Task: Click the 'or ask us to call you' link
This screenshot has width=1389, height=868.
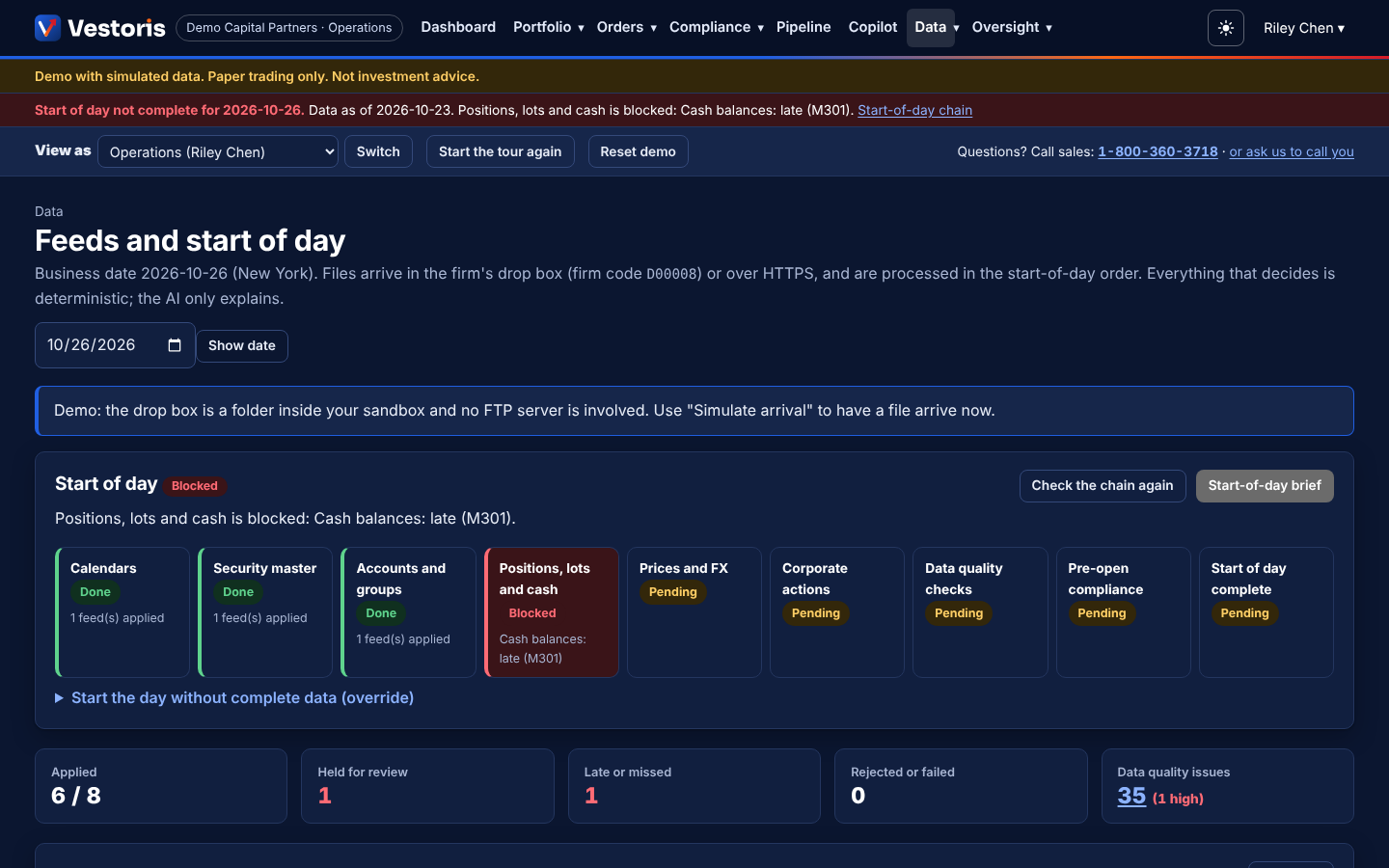Action: (1292, 151)
